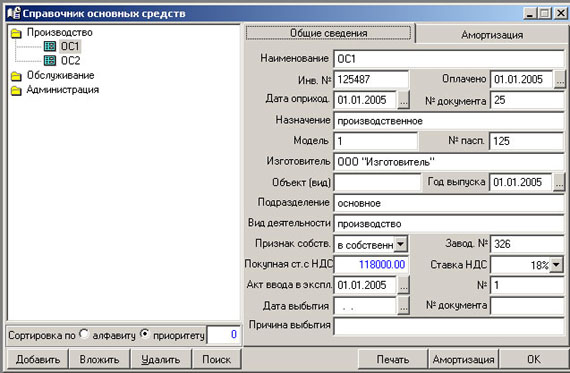Click the Инв. № field with 125487
The height and width of the screenshot is (373, 570).
click(x=371, y=79)
